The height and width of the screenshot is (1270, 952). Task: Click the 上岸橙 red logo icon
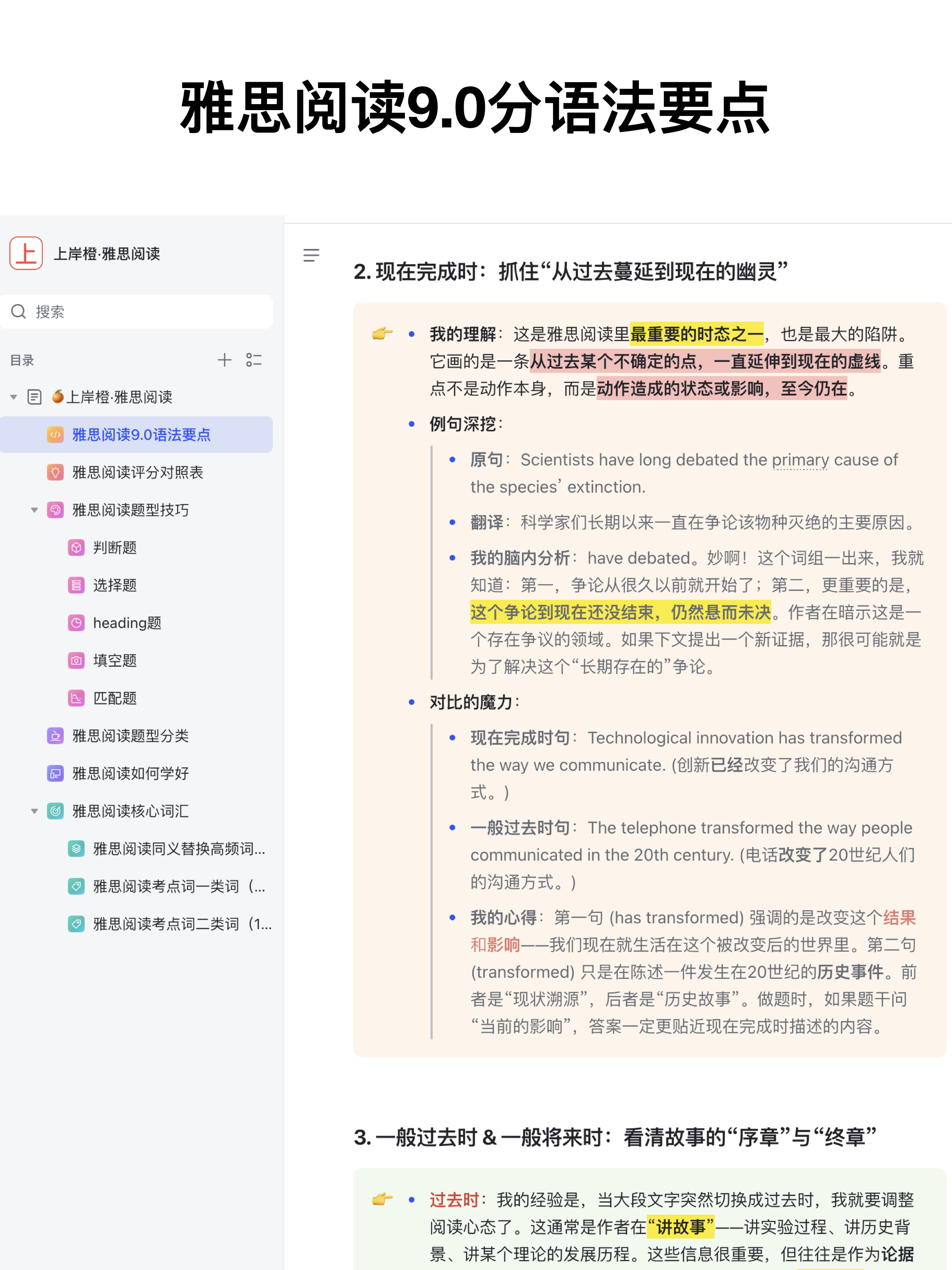(x=26, y=253)
